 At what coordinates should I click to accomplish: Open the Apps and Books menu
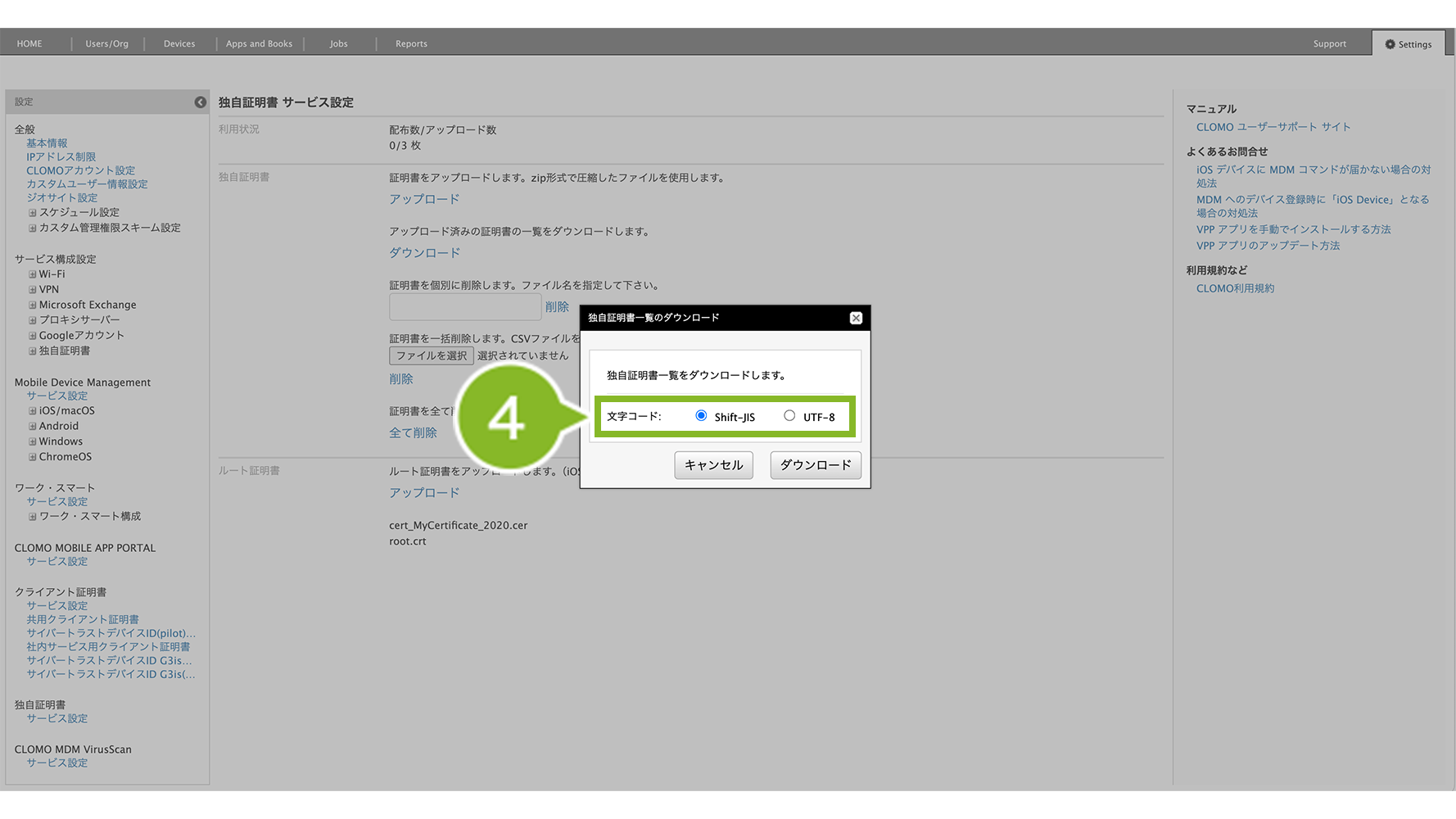259,44
